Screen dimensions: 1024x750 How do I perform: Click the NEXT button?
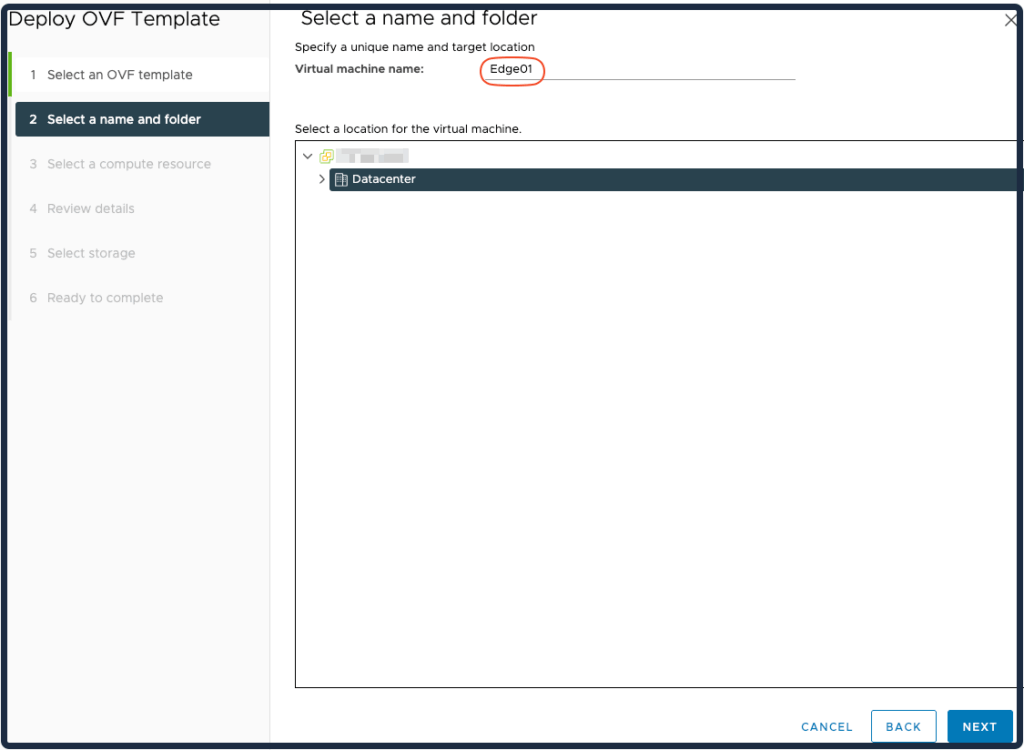(x=980, y=726)
